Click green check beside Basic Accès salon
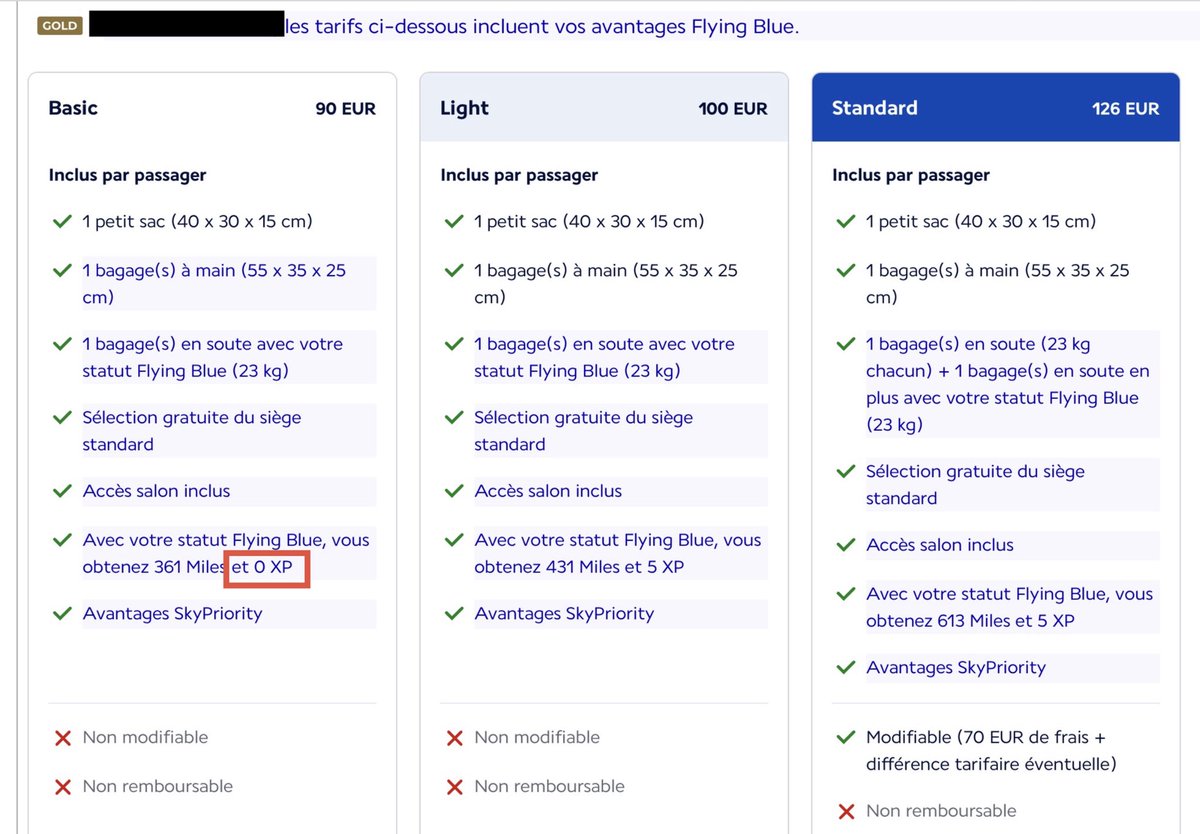 coord(62,492)
